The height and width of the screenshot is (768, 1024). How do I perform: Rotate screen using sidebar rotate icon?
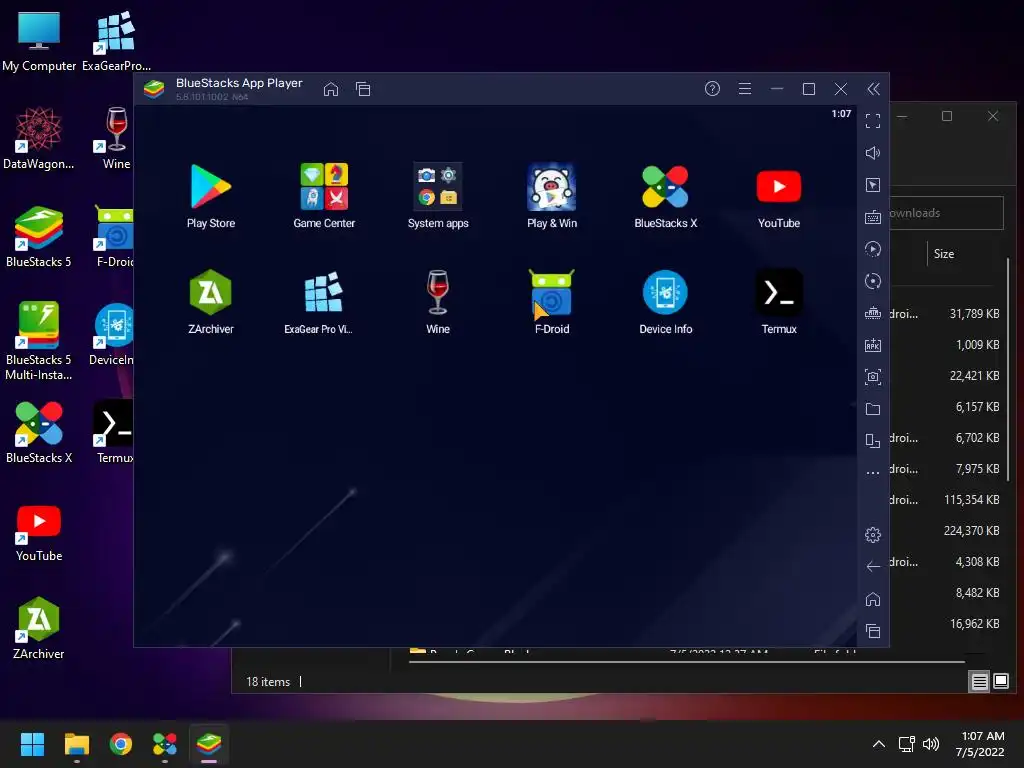[873, 441]
